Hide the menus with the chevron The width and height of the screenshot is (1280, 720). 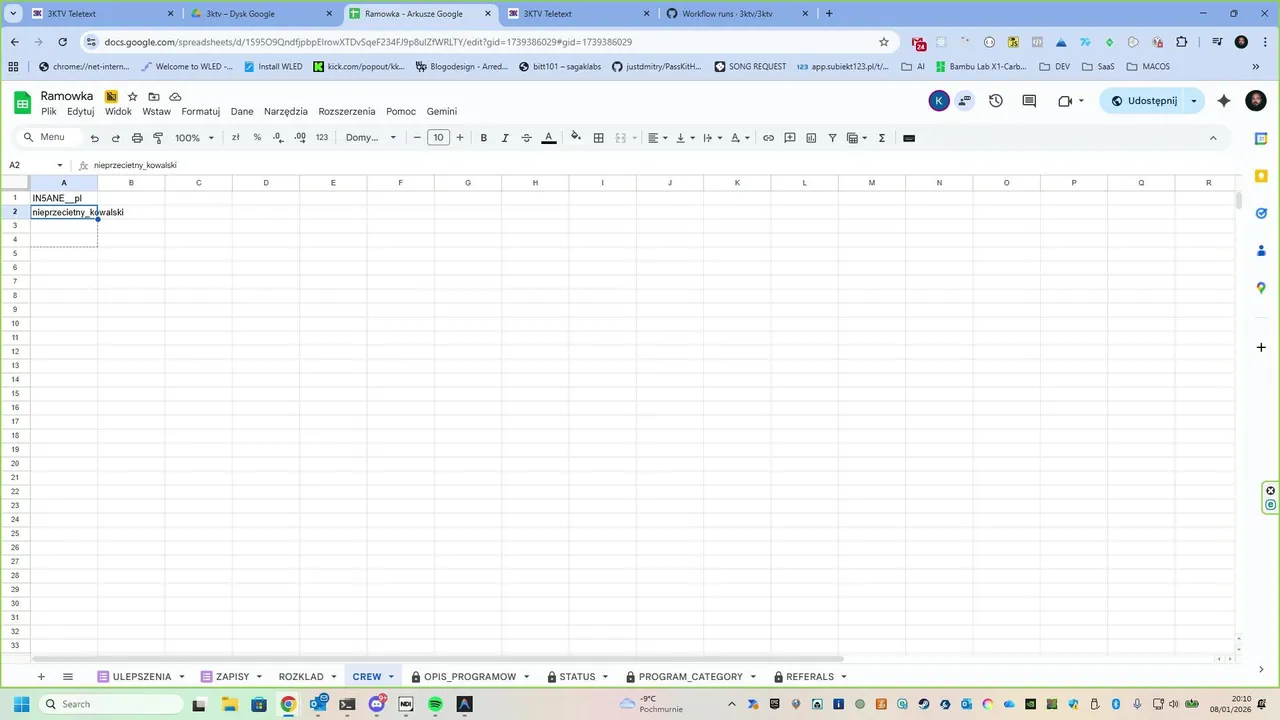(1213, 138)
